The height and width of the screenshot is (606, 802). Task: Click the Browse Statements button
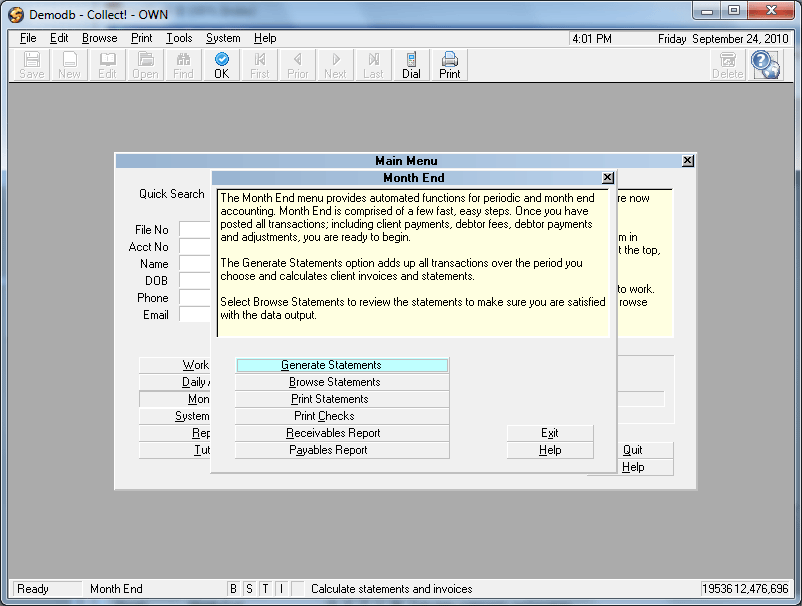pos(342,382)
